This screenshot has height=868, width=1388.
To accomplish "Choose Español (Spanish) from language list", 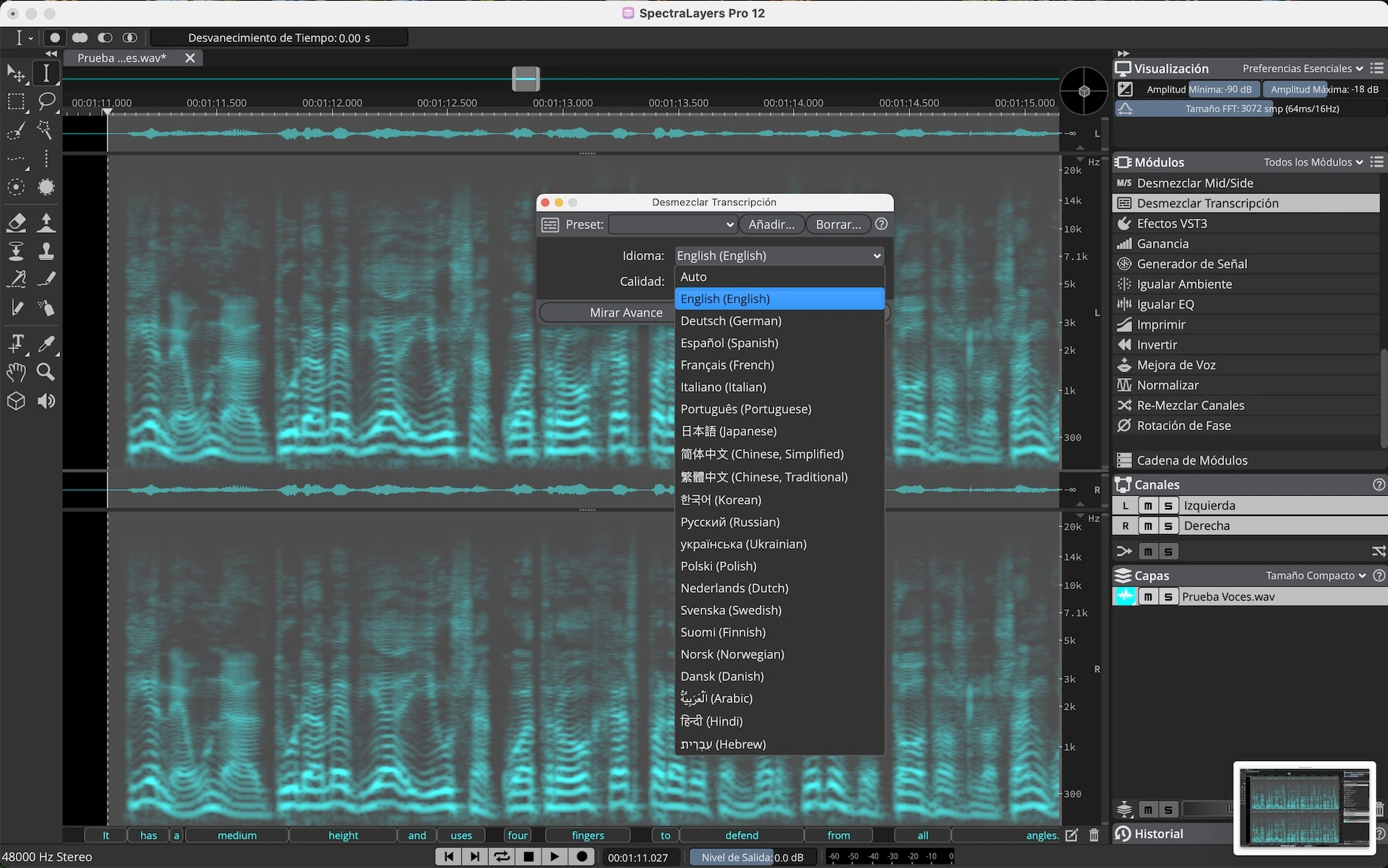I will 729,343.
